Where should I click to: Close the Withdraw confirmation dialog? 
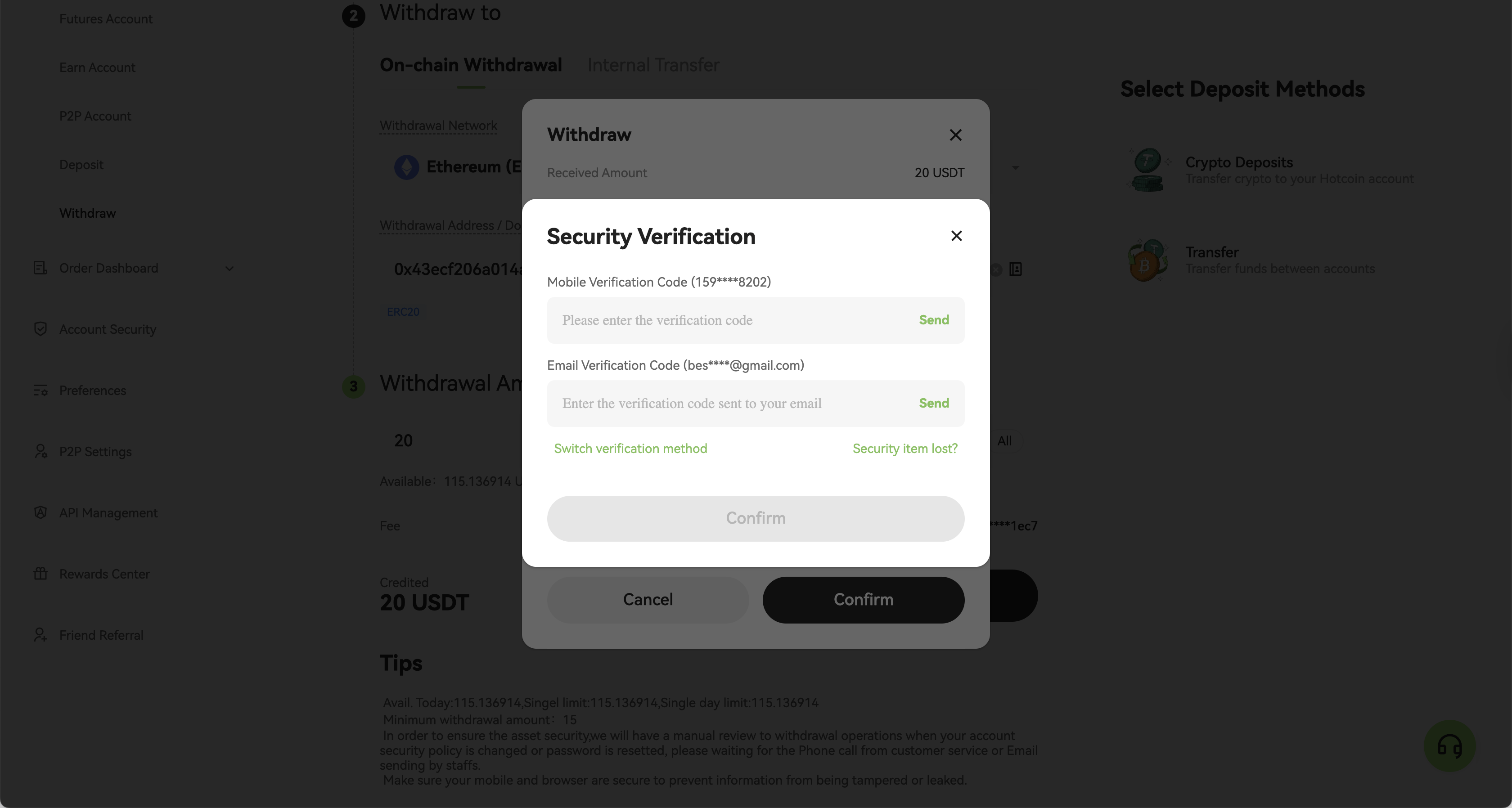tap(955, 135)
